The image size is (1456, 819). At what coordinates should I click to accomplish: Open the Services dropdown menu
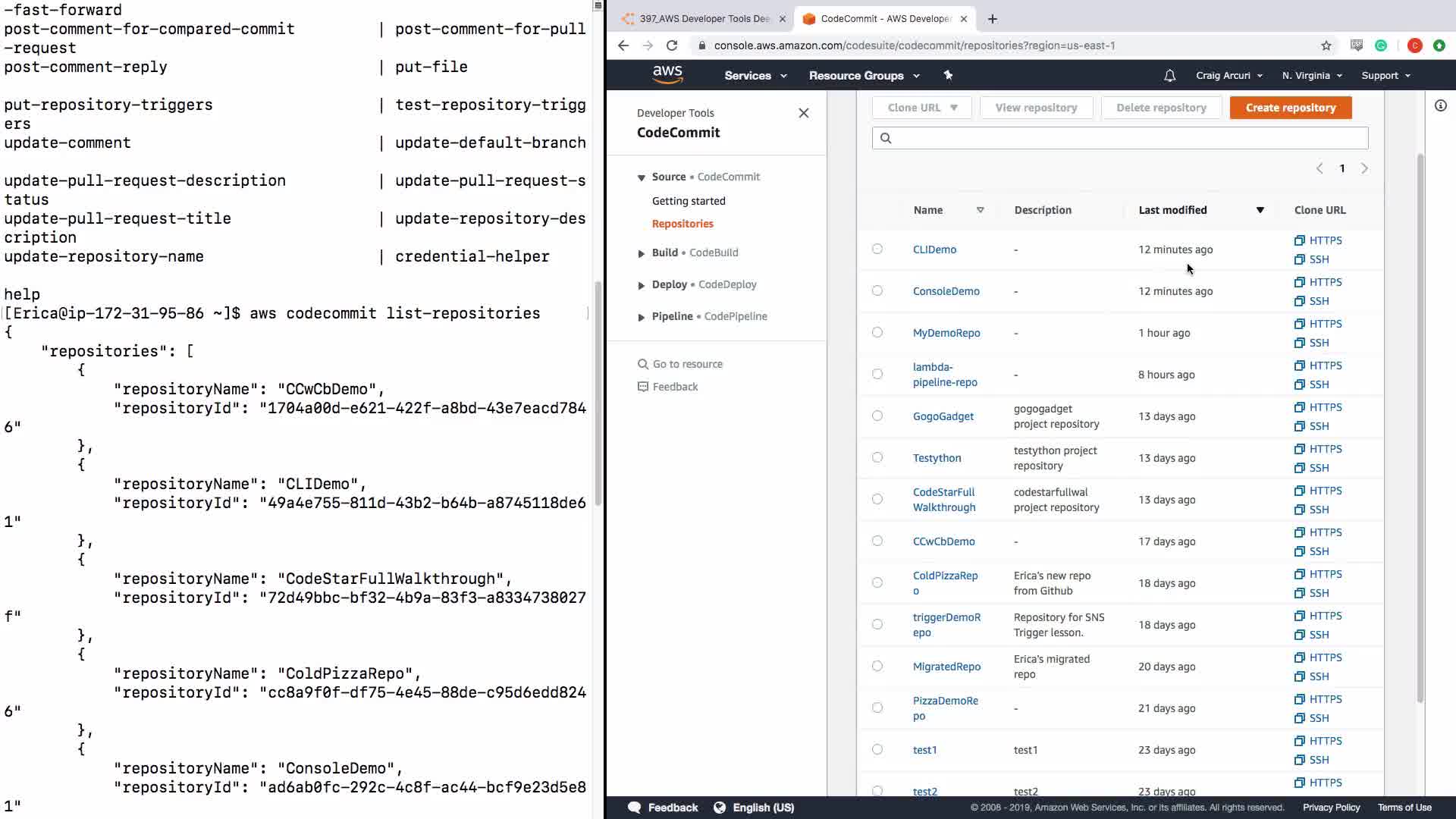(755, 76)
